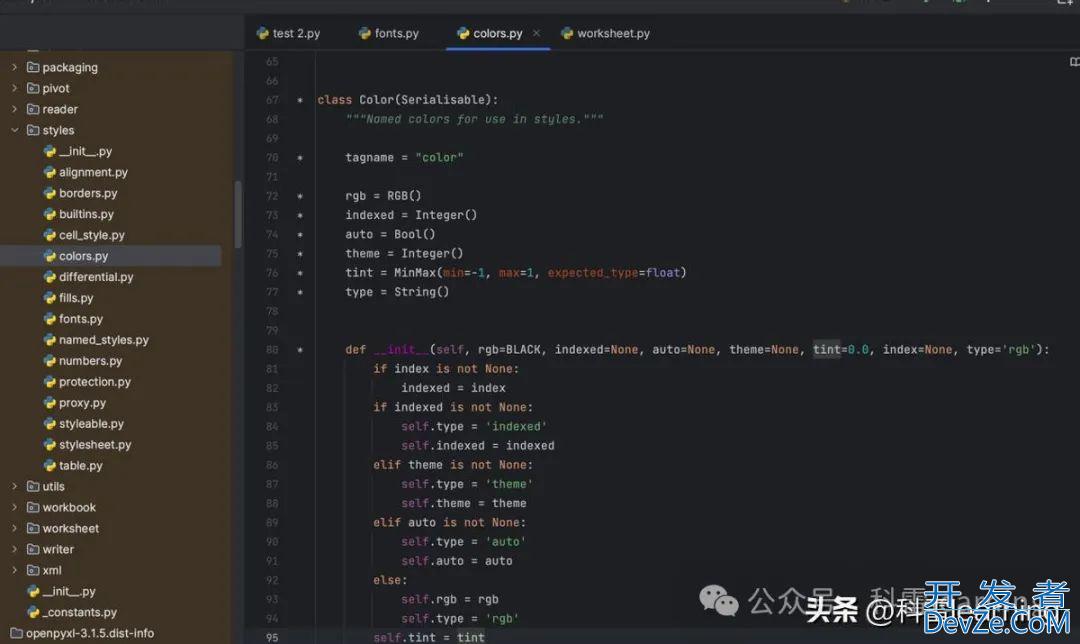Expand the pivot folder
This screenshot has width=1080, height=644.
pyautogui.click(x=14, y=88)
